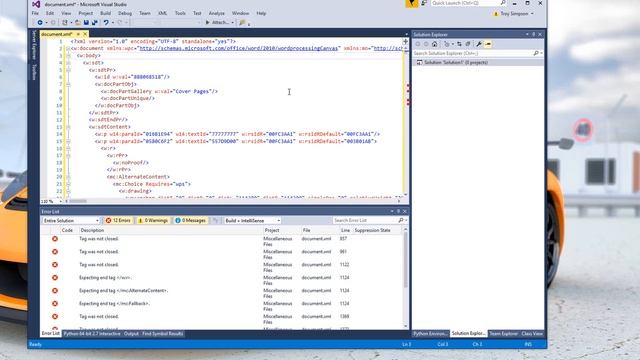Click the Error List search magnifier icon
The image size is (640, 360).
pyautogui.click(x=401, y=220)
